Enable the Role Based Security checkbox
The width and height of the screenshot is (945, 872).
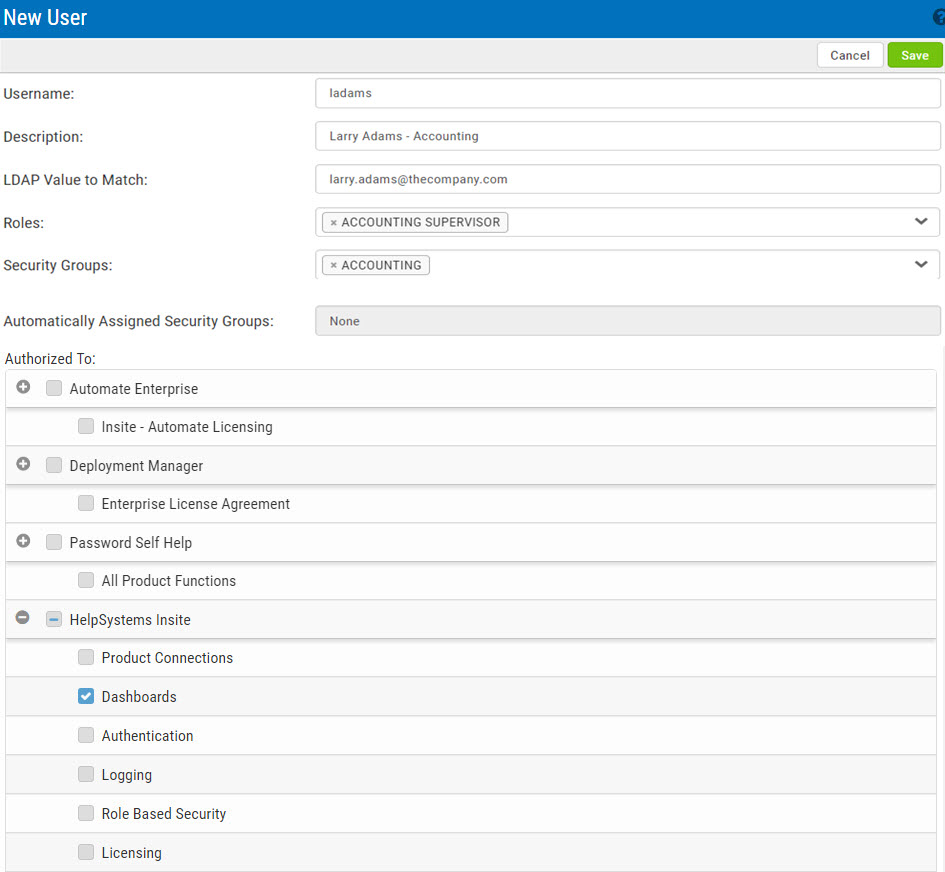86,814
